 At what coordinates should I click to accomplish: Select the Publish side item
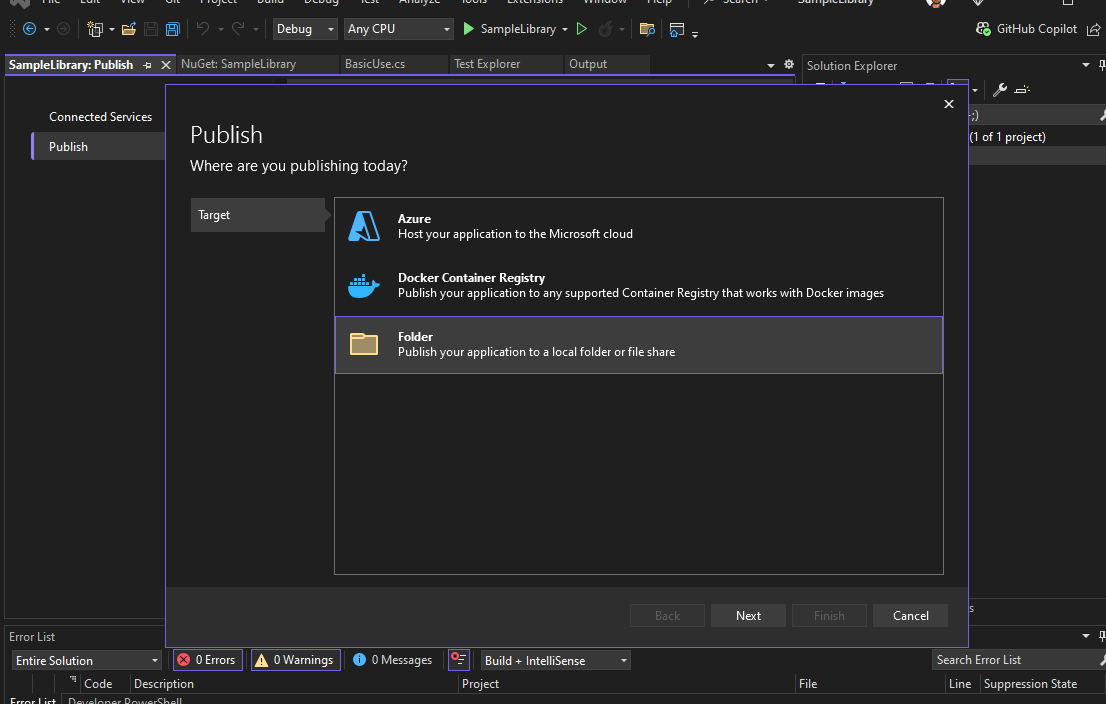click(x=99, y=146)
